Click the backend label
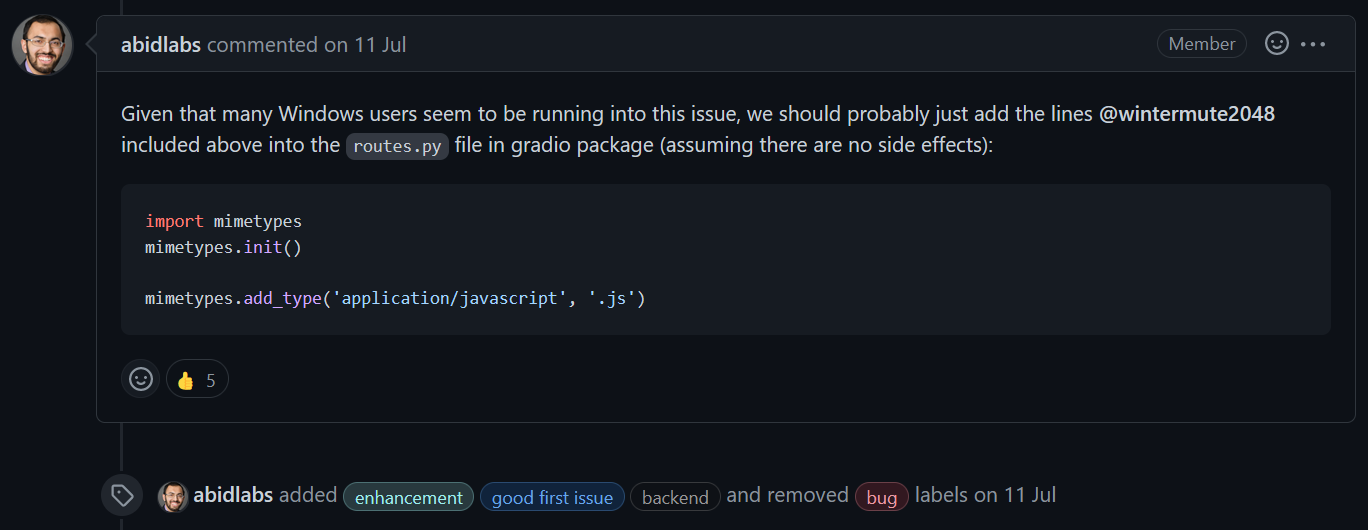Screen dimensions: 1368x530 coord(675,497)
